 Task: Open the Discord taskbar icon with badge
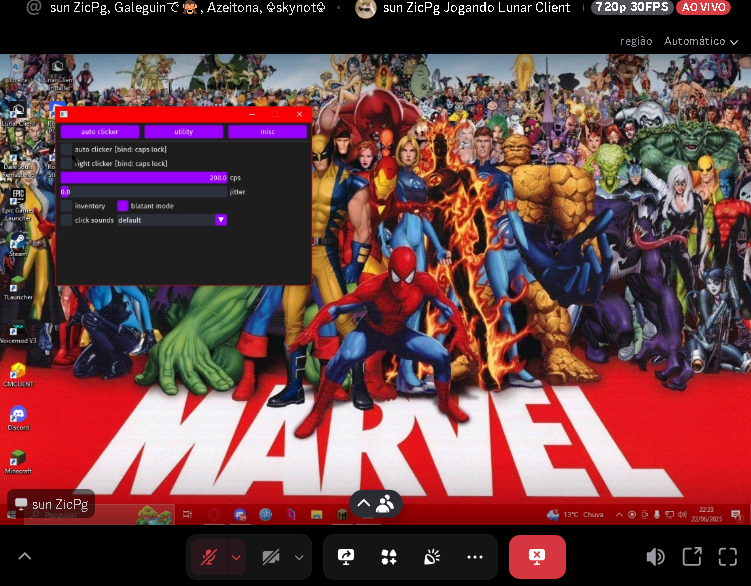[240, 515]
